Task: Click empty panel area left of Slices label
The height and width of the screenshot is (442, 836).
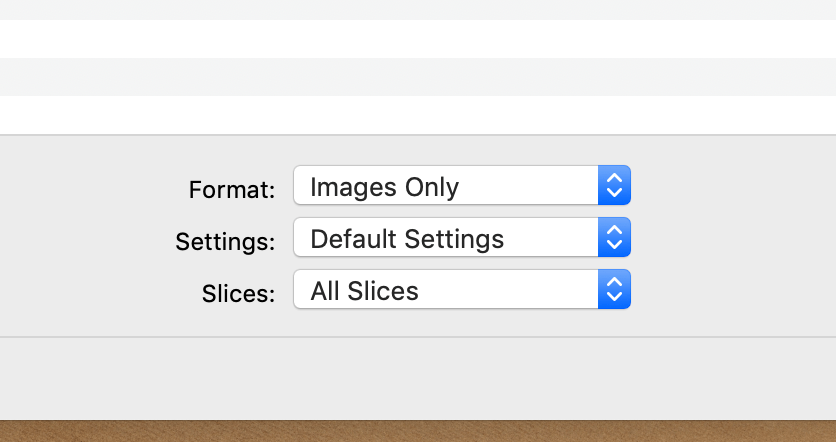Action: pos(100,293)
